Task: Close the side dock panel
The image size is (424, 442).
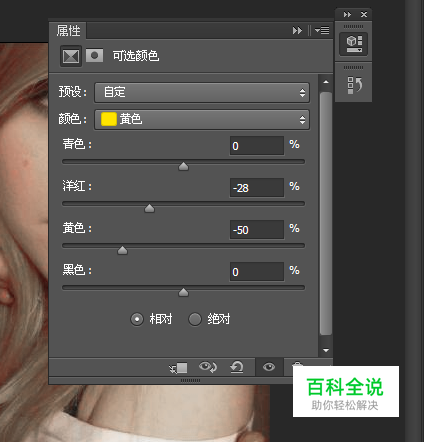Action: [364, 15]
